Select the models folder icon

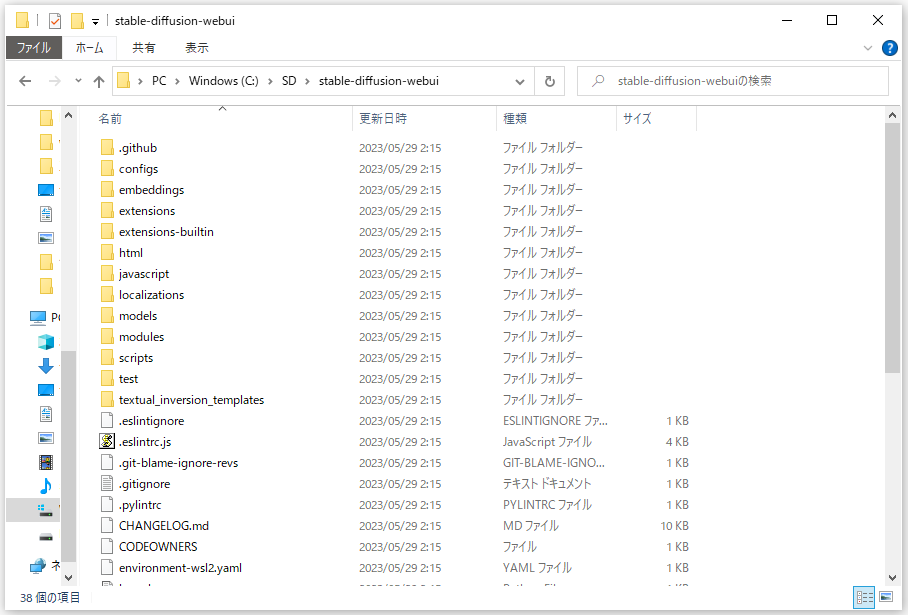click(107, 316)
